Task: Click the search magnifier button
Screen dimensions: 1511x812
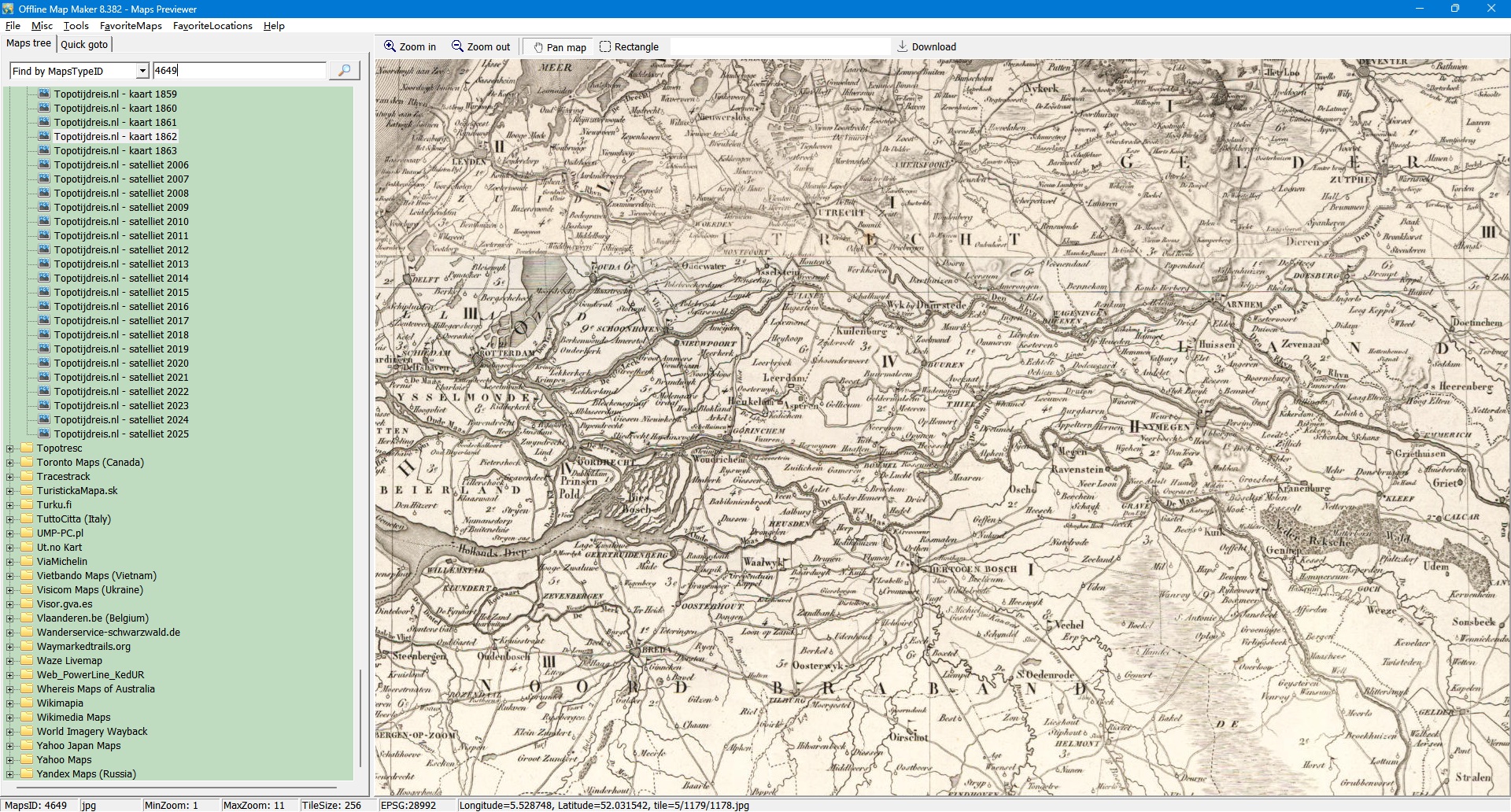Action: point(344,71)
